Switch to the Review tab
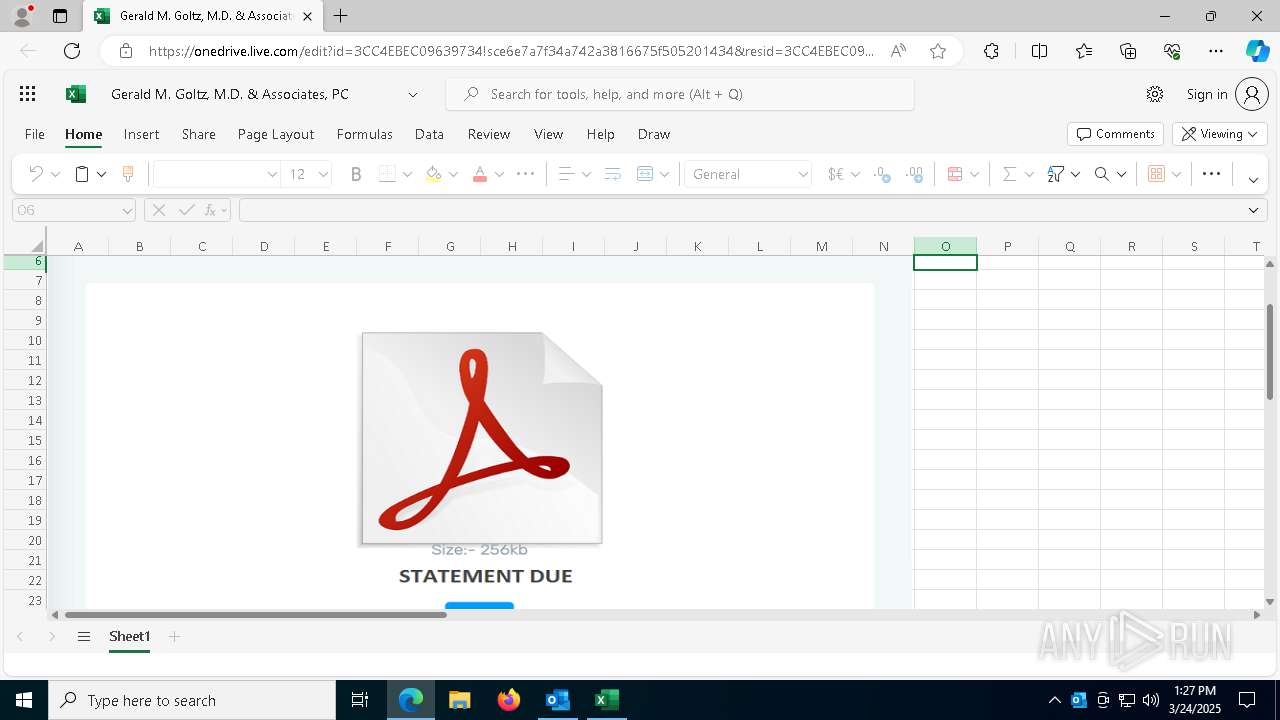1280x720 pixels. [x=489, y=134]
